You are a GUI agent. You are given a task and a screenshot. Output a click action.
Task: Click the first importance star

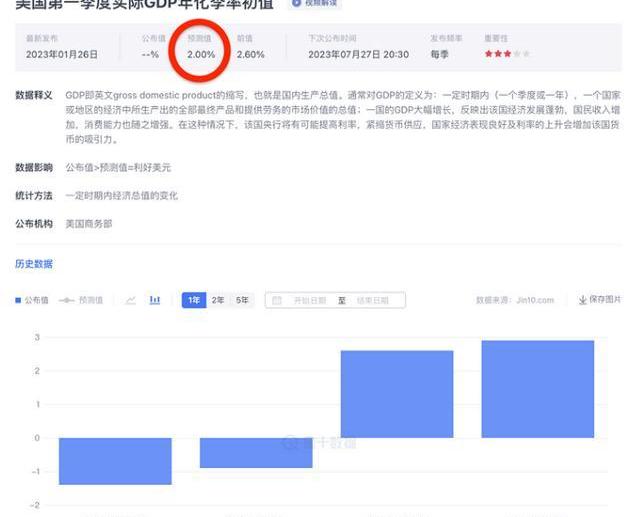tap(489, 53)
